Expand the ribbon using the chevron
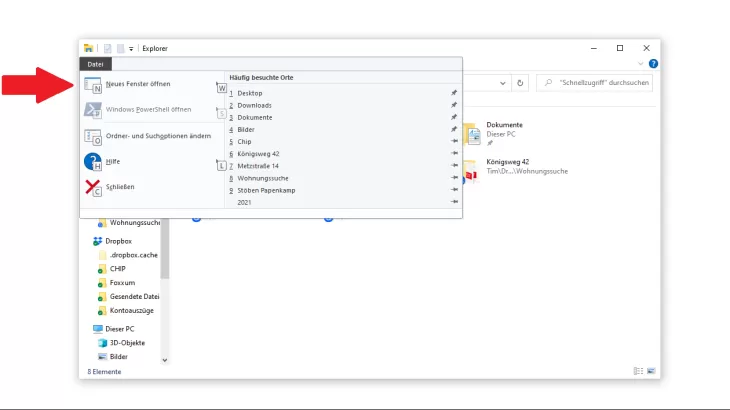 [x=641, y=63]
